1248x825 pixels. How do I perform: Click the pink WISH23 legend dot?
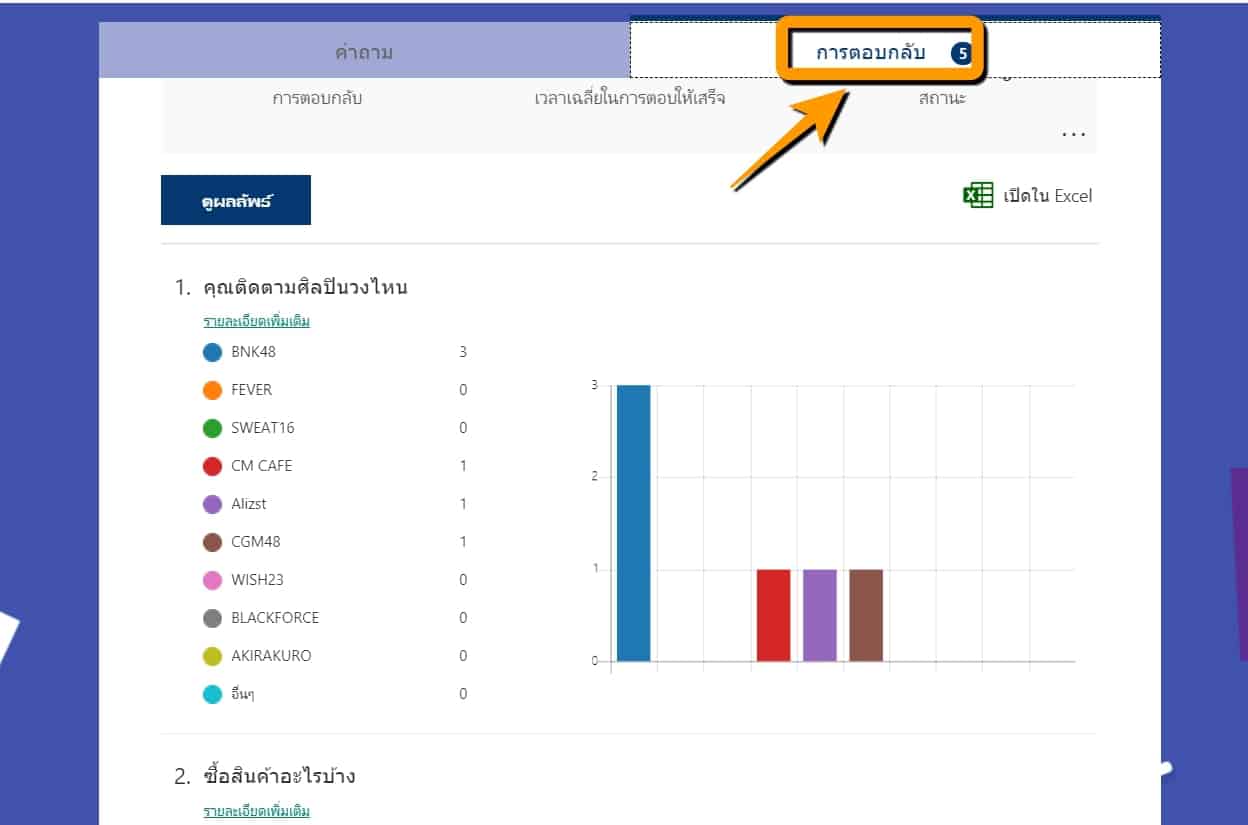coord(212,580)
